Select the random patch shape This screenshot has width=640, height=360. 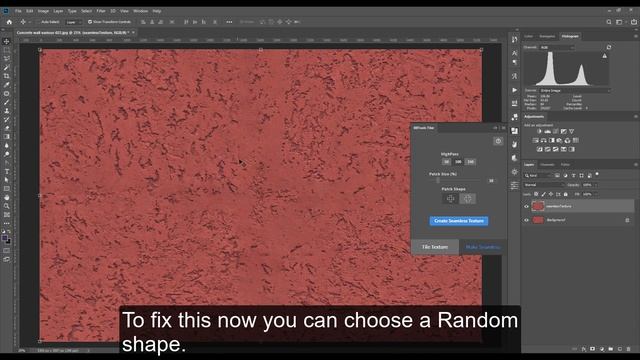467,198
